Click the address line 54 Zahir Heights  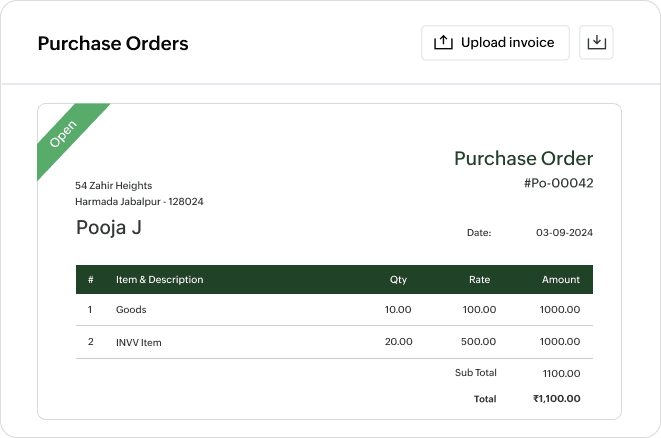[114, 185]
